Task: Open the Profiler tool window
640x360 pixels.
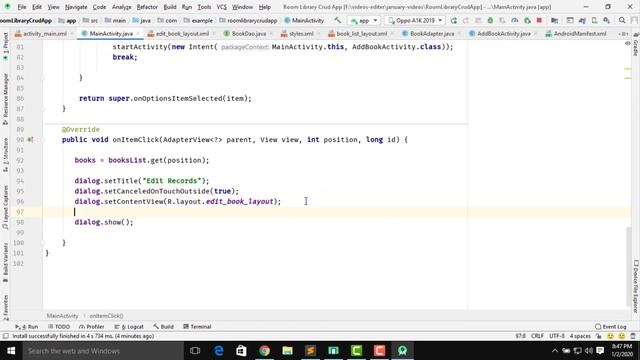Action: pos(92,327)
